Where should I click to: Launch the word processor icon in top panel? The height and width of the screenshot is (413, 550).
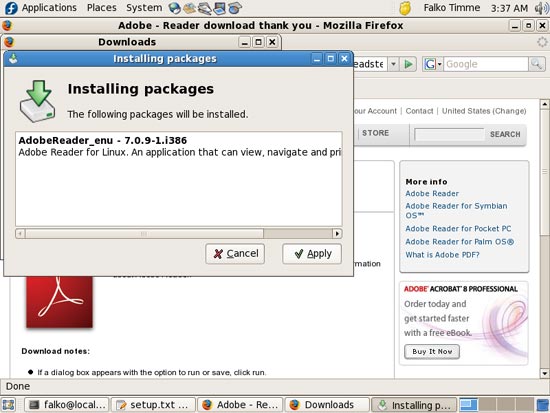pyautogui.click(x=204, y=8)
